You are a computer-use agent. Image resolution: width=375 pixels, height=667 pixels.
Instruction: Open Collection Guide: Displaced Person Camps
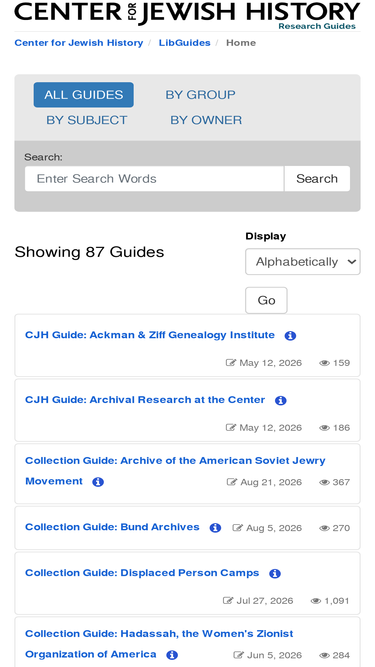(142, 573)
